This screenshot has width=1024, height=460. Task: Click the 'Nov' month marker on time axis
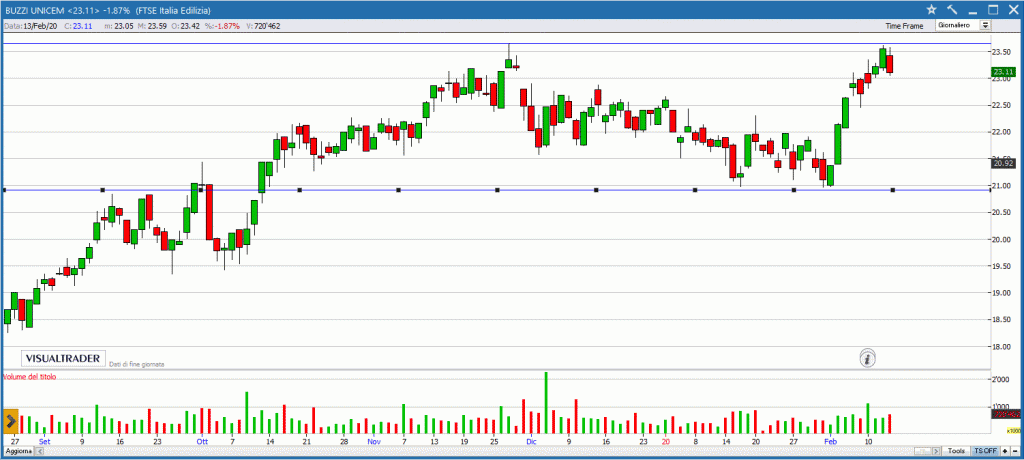pyautogui.click(x=374, y=442)
